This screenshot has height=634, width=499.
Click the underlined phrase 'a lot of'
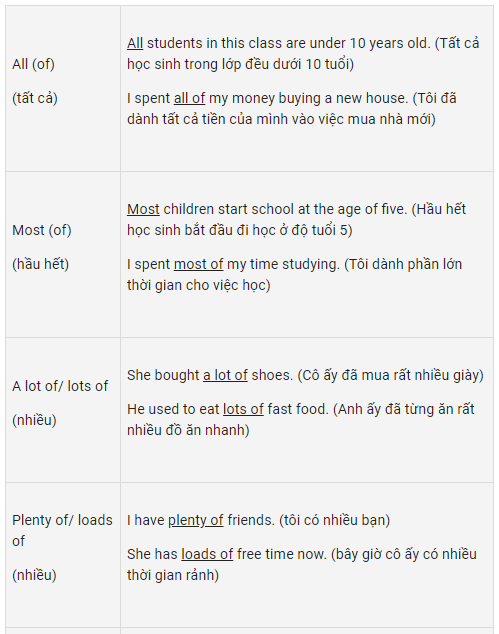pyautogui.click(x=225, y=375)
